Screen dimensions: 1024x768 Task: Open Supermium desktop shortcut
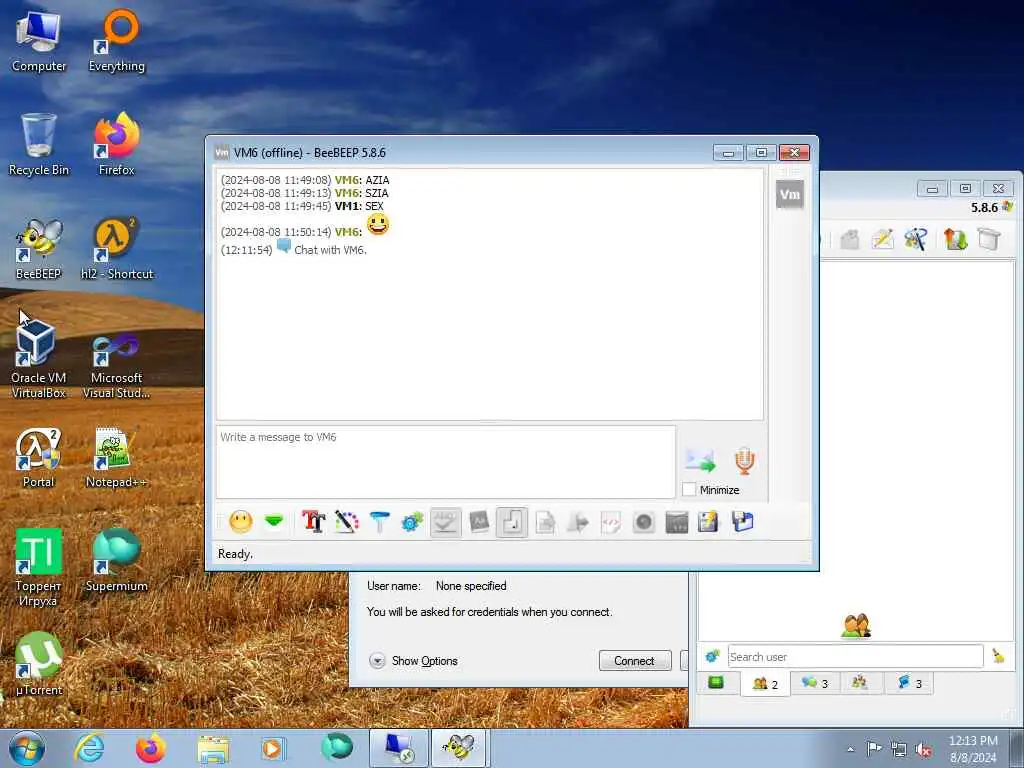[x=117, y=561]
